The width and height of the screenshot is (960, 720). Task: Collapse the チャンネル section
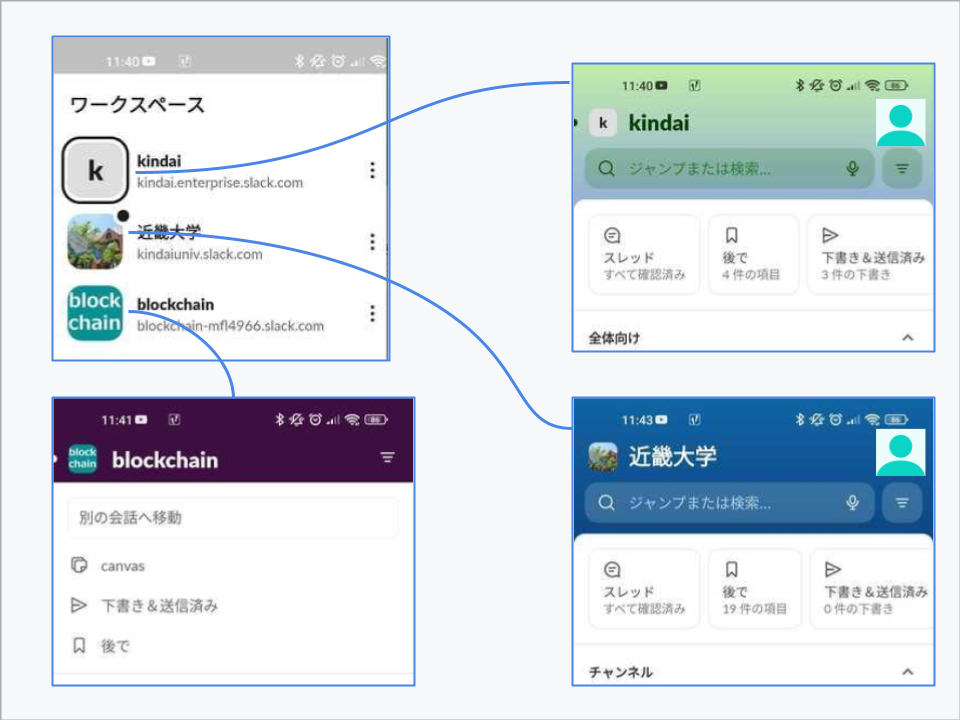[x=907, y=672]
